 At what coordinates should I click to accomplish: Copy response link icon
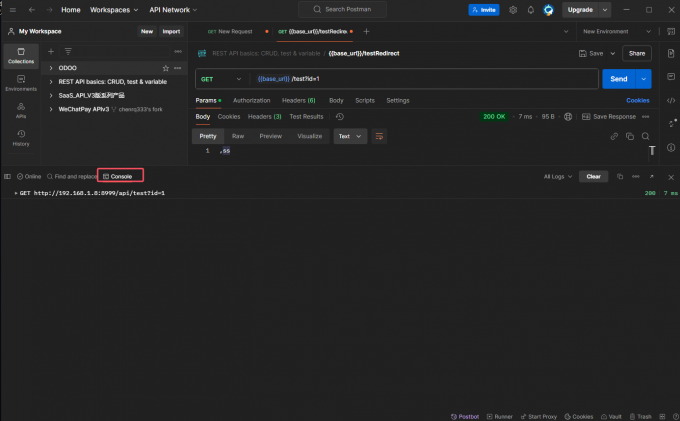(x=614, y=136)
